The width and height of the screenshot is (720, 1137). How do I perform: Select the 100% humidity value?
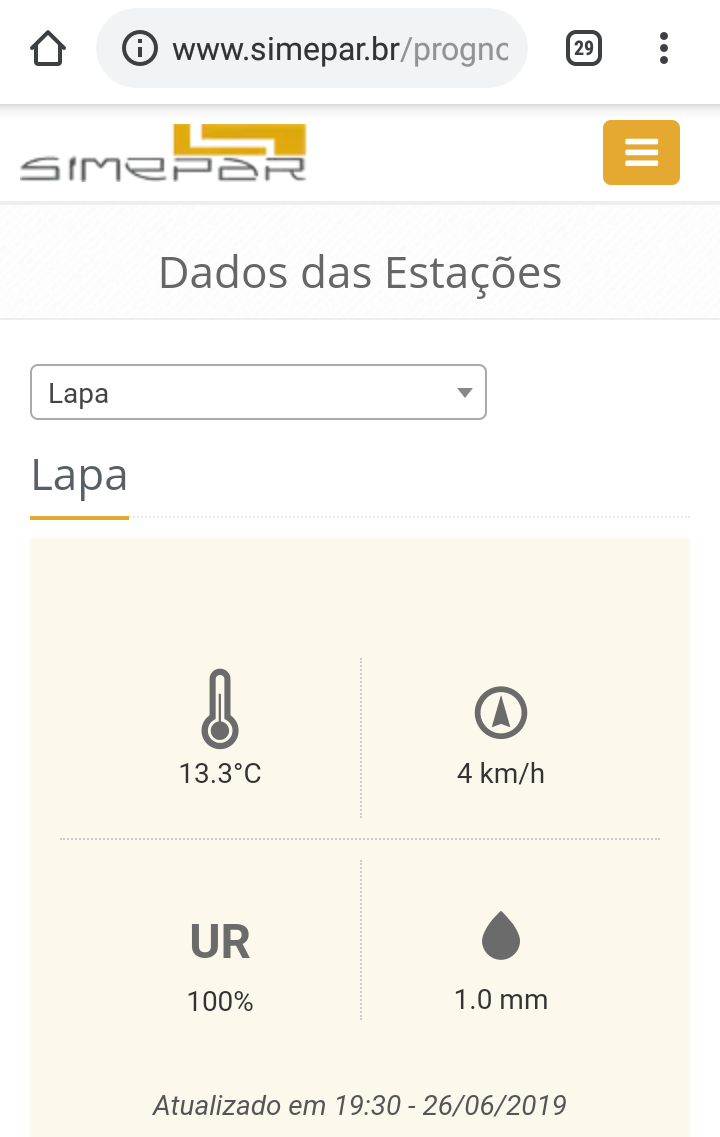pos(220,1001)
